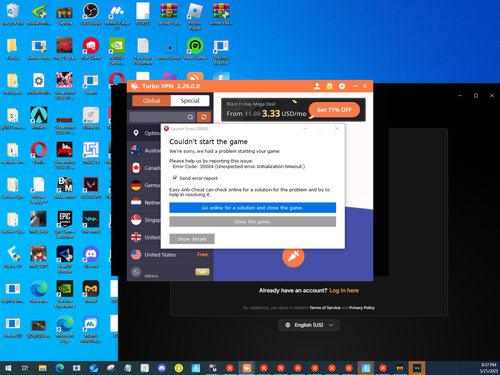500x375 pixels.
Task: Open Microsoft Edge desktop shortcut
Action: coord(65,329)
